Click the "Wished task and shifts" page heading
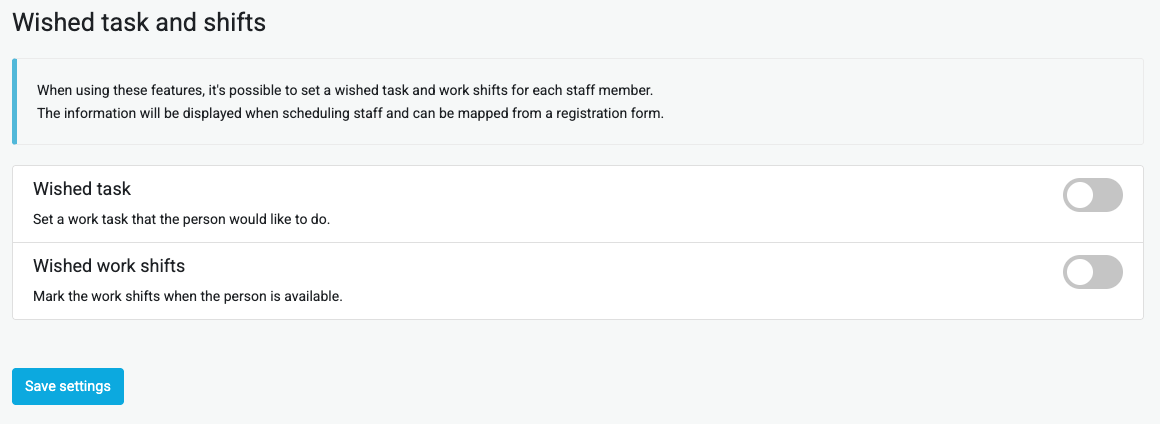Viewport: 1160px width, 424px height. pyautogui.click(x=139, y=22)
